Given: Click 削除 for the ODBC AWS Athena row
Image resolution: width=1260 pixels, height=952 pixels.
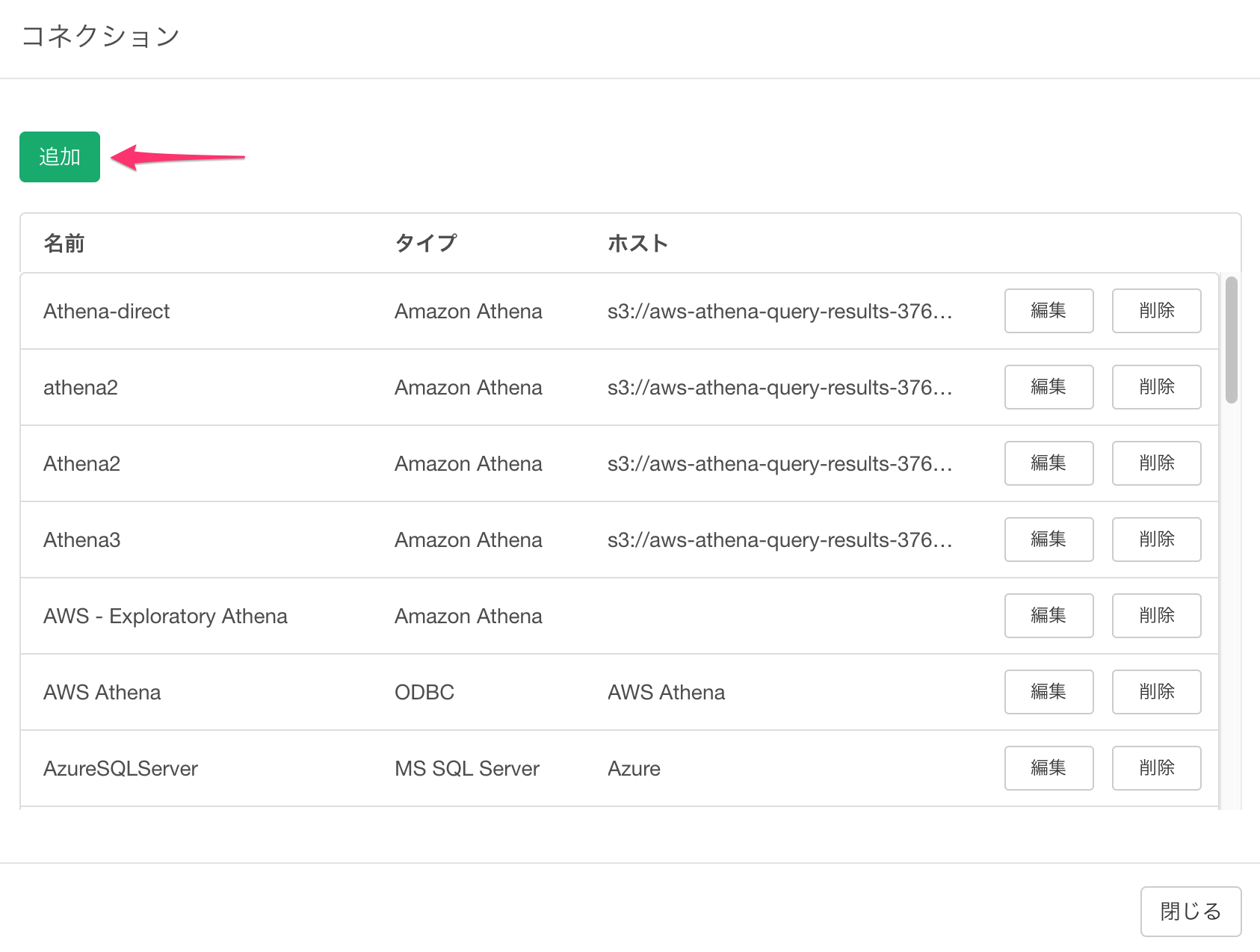Looking at the screenshot, I should pyautogui.click(x=1156, y=692).
